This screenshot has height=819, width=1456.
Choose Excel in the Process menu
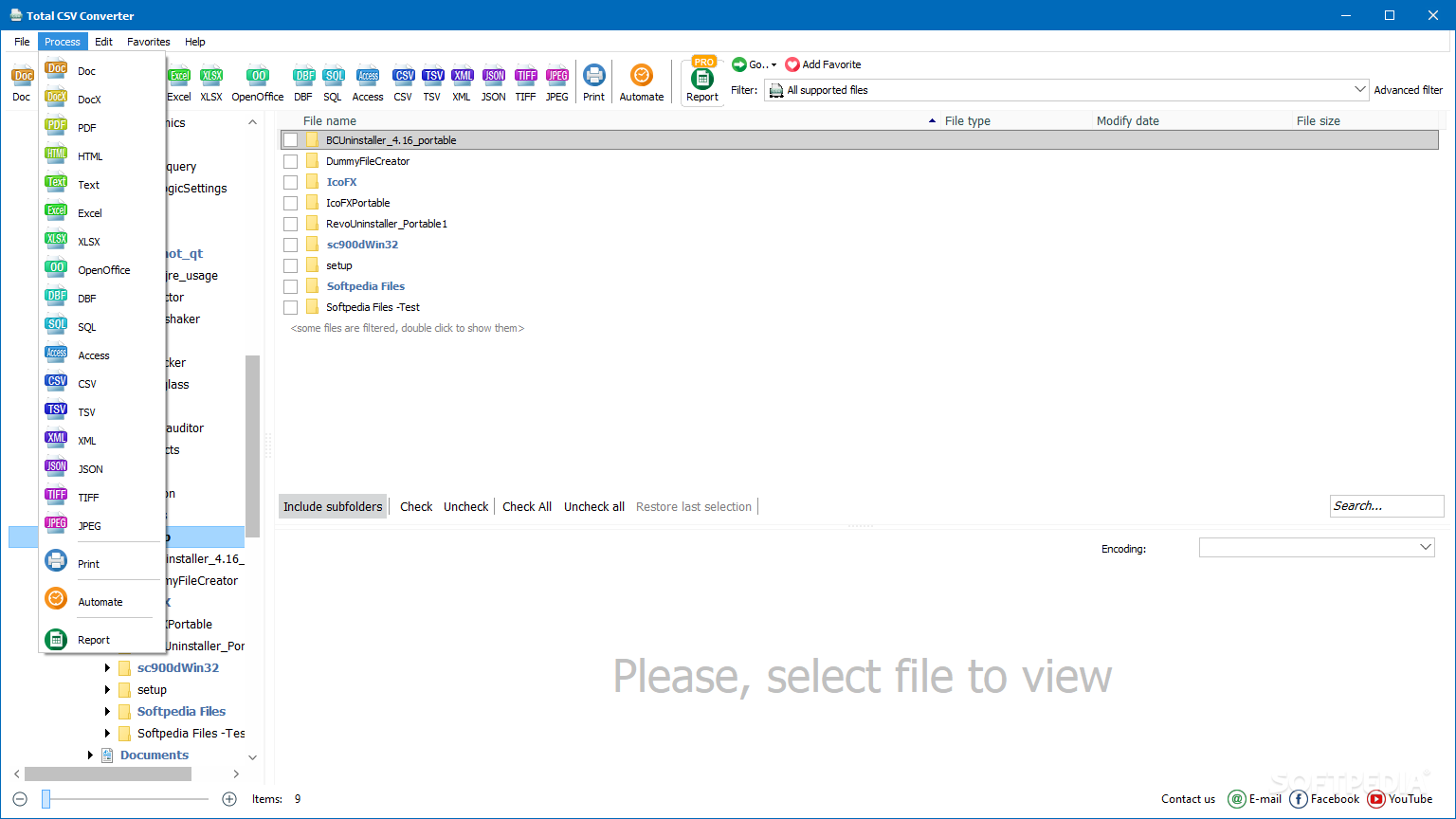click(102, 213)
